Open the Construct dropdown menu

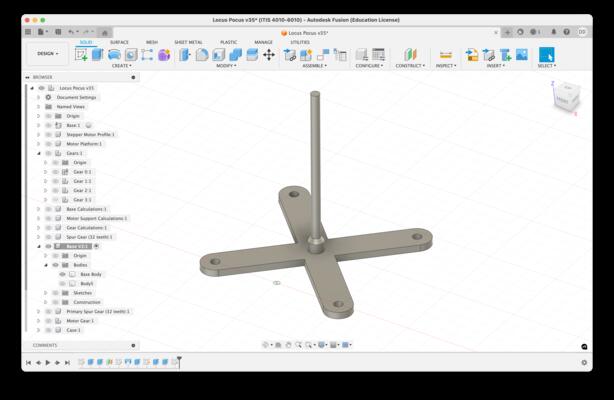pyautogui.click(x=410, y=66)
